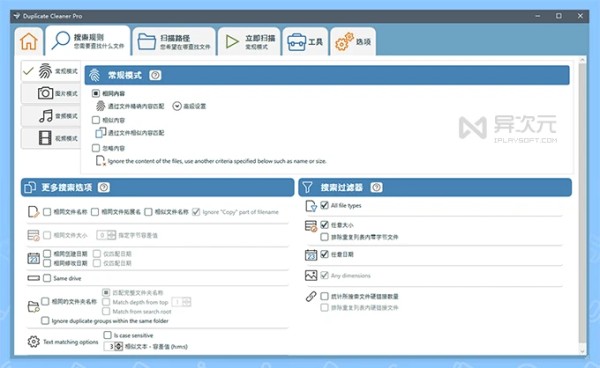This screenshot has height=368, width=600.
Task: Open the 选项 Options tab
Action: [x=353, y=41]
